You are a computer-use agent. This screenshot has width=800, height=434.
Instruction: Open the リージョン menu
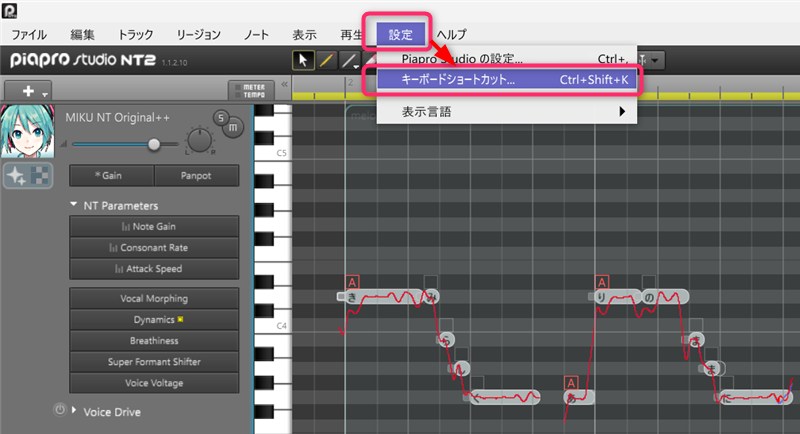(x=198, y=34)
